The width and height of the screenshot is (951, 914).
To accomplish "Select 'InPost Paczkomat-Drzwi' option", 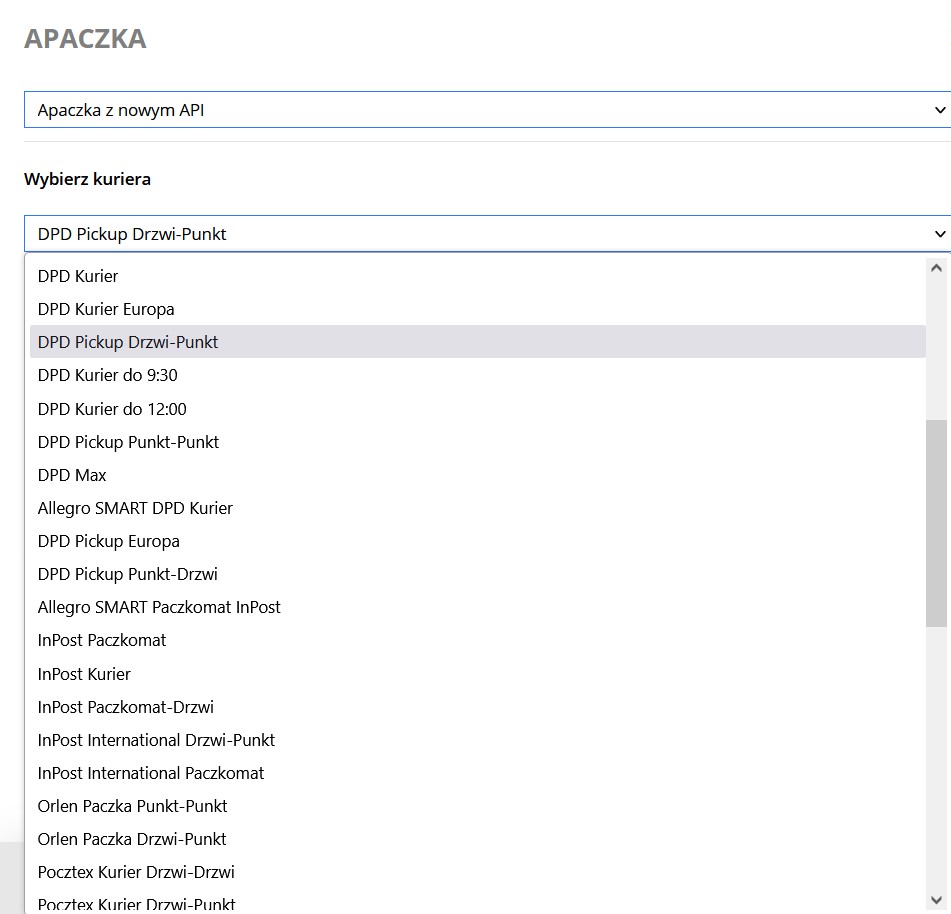I will 477,707.
